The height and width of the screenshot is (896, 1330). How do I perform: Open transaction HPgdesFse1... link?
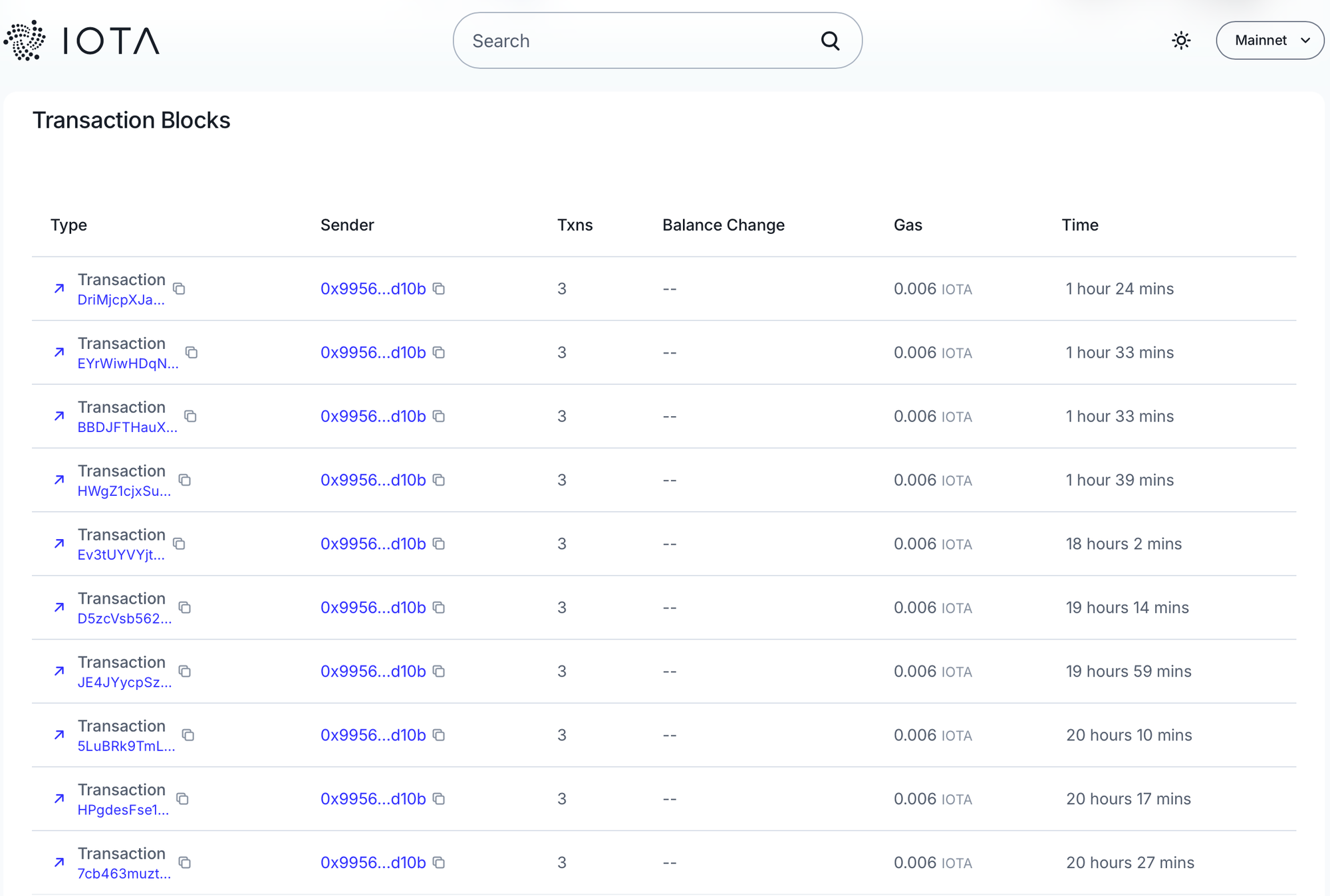point(123,810)
